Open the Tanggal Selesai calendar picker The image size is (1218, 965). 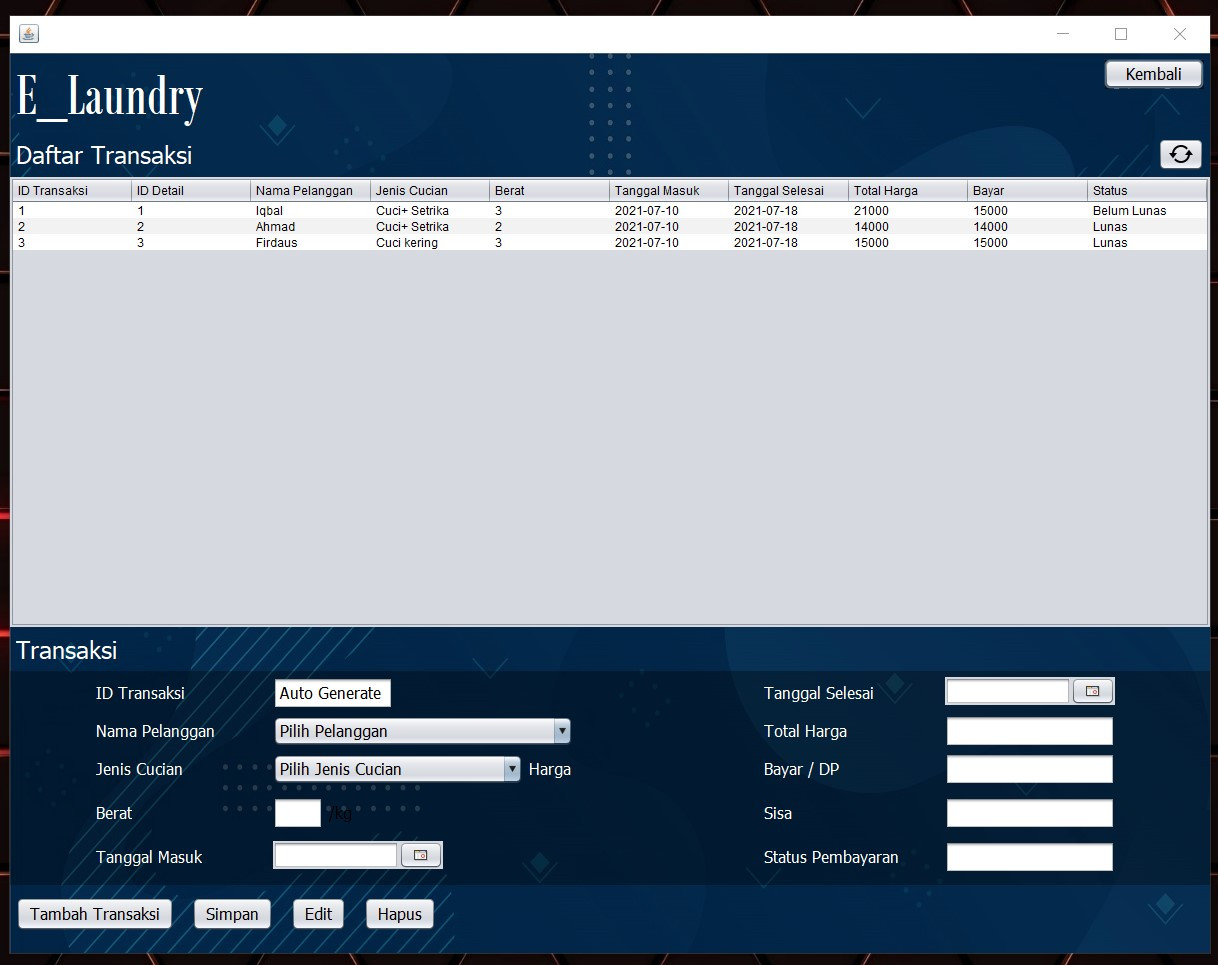(1092, 691)
